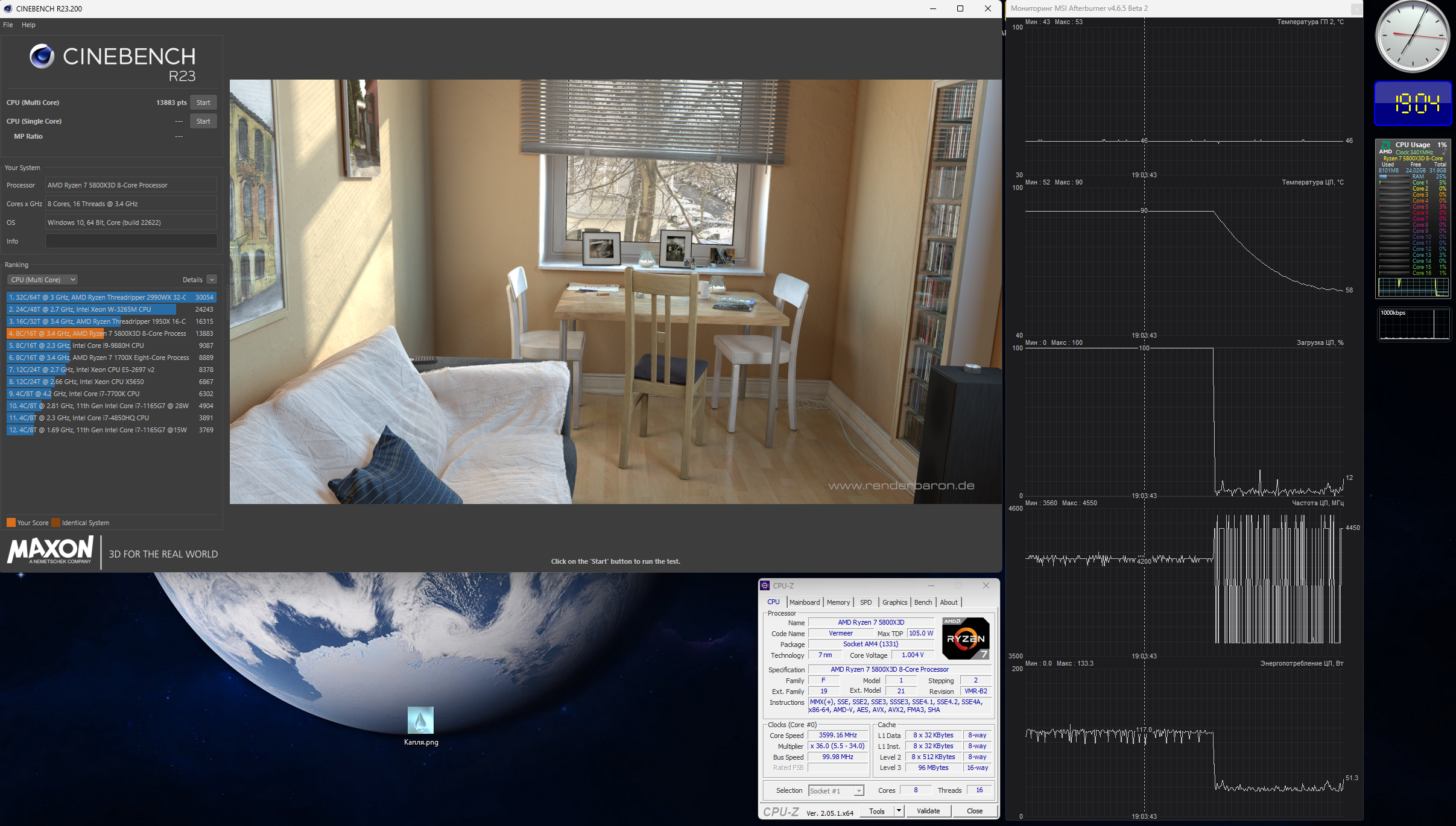This screenshot has height=826, width=1456.
Task: Expand the ranking Details chevron
Action: point(212,280)
